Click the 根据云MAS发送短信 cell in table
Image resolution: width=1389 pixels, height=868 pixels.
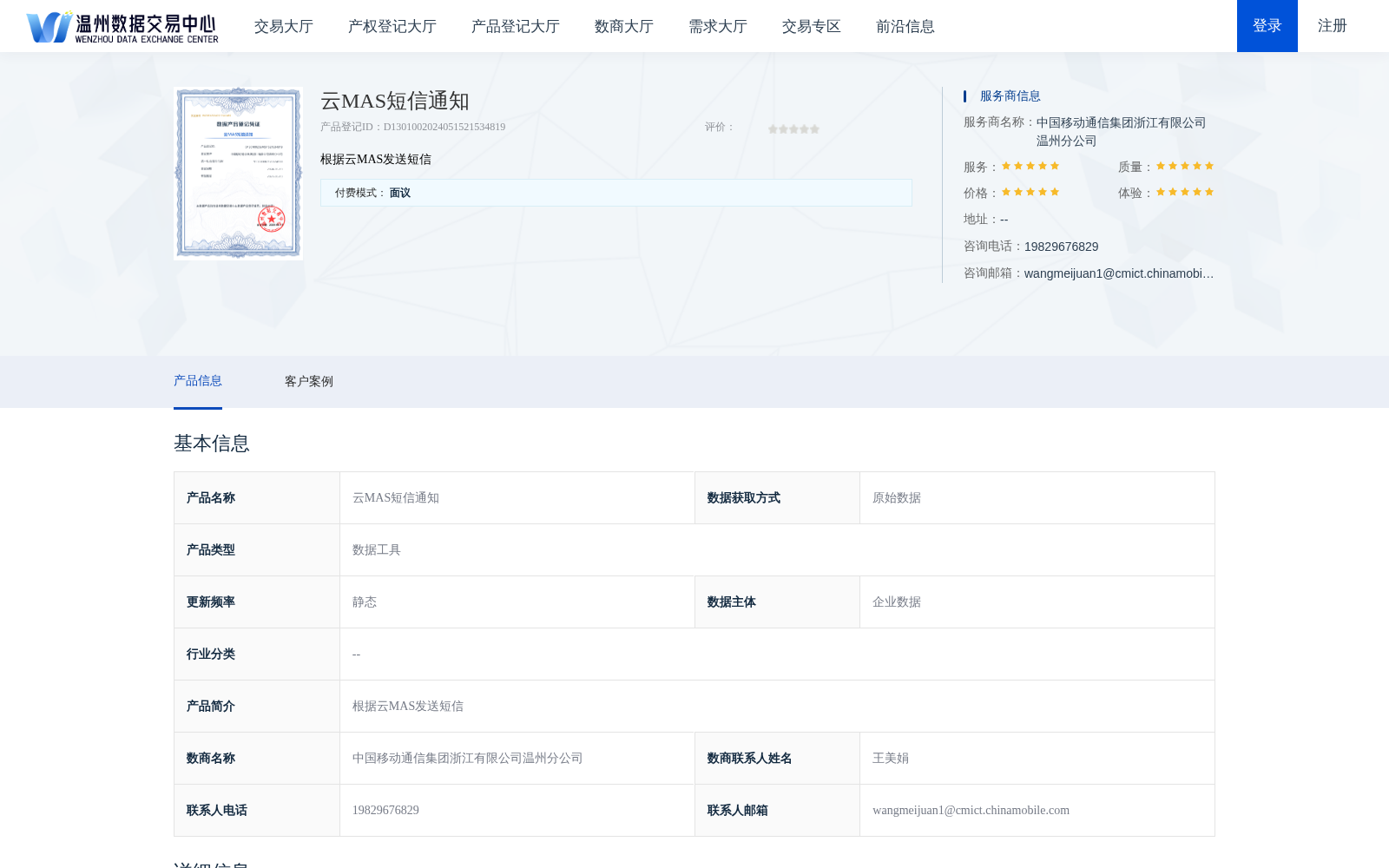click(777, 707)
